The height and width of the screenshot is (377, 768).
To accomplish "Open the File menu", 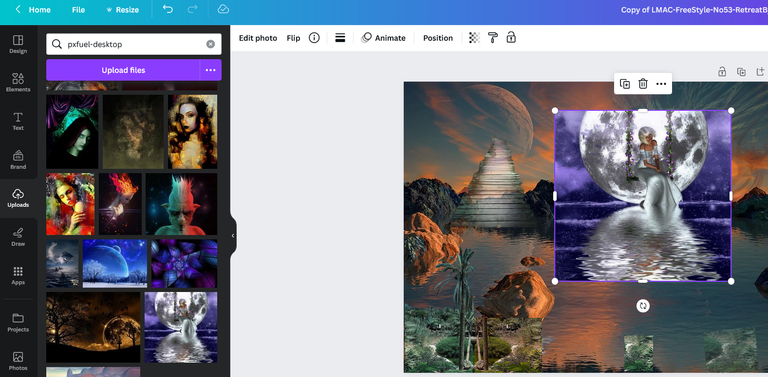I will point(78,10).
